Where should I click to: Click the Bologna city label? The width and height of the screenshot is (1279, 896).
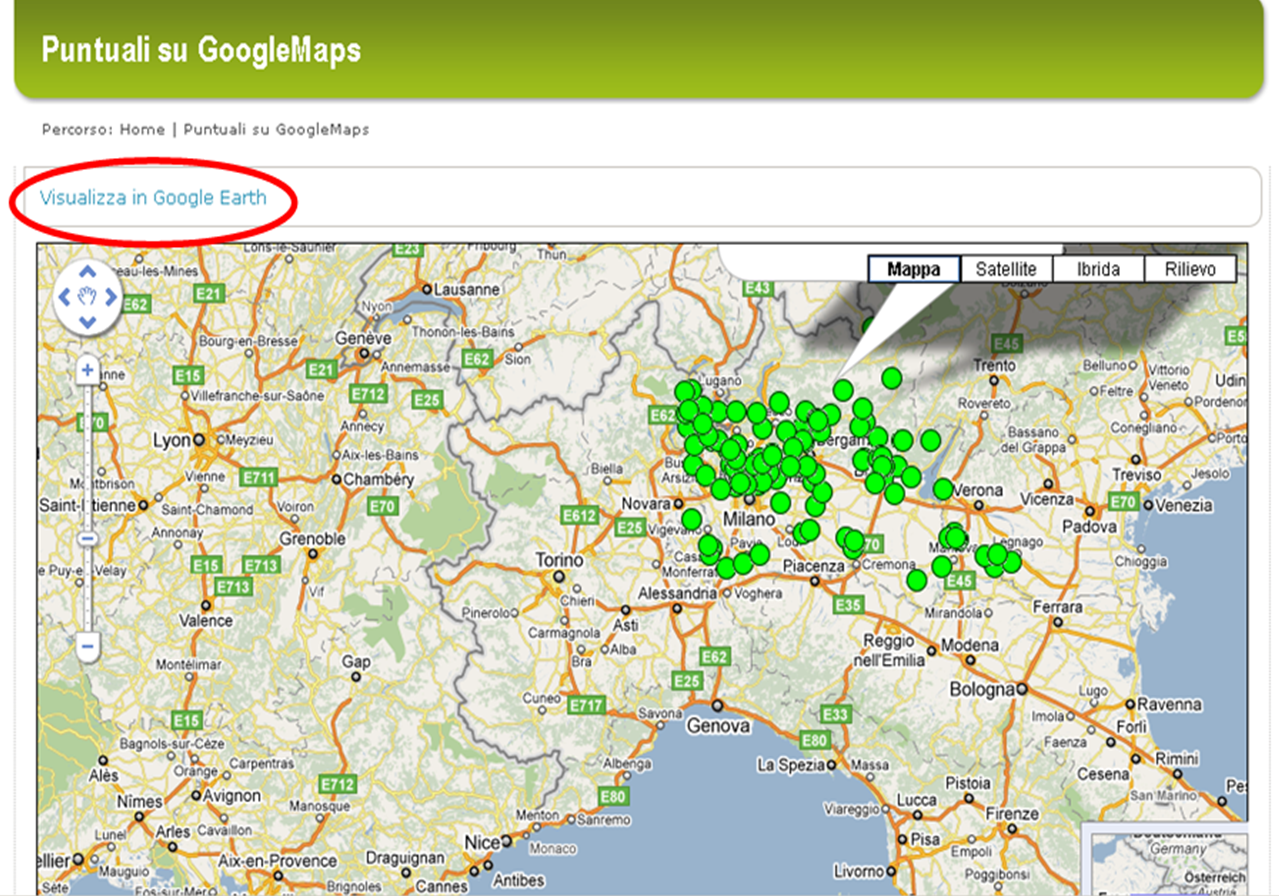click(982, 689)
